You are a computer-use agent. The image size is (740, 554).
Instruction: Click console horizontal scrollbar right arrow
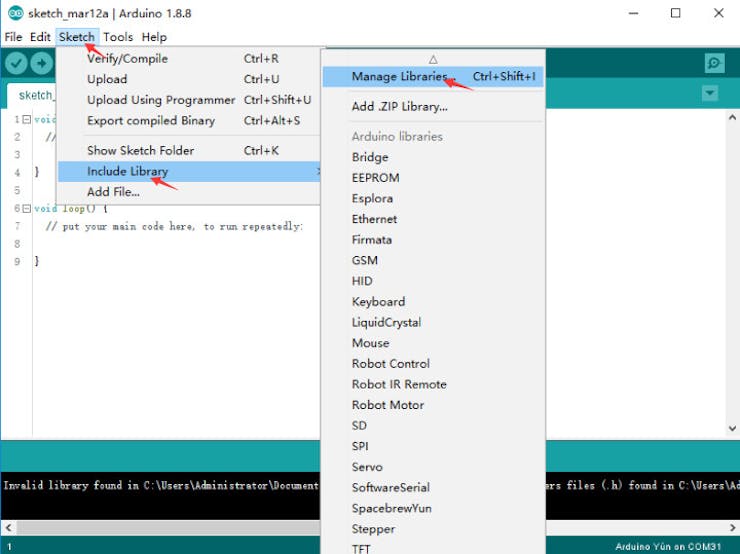tap(732, 527)
